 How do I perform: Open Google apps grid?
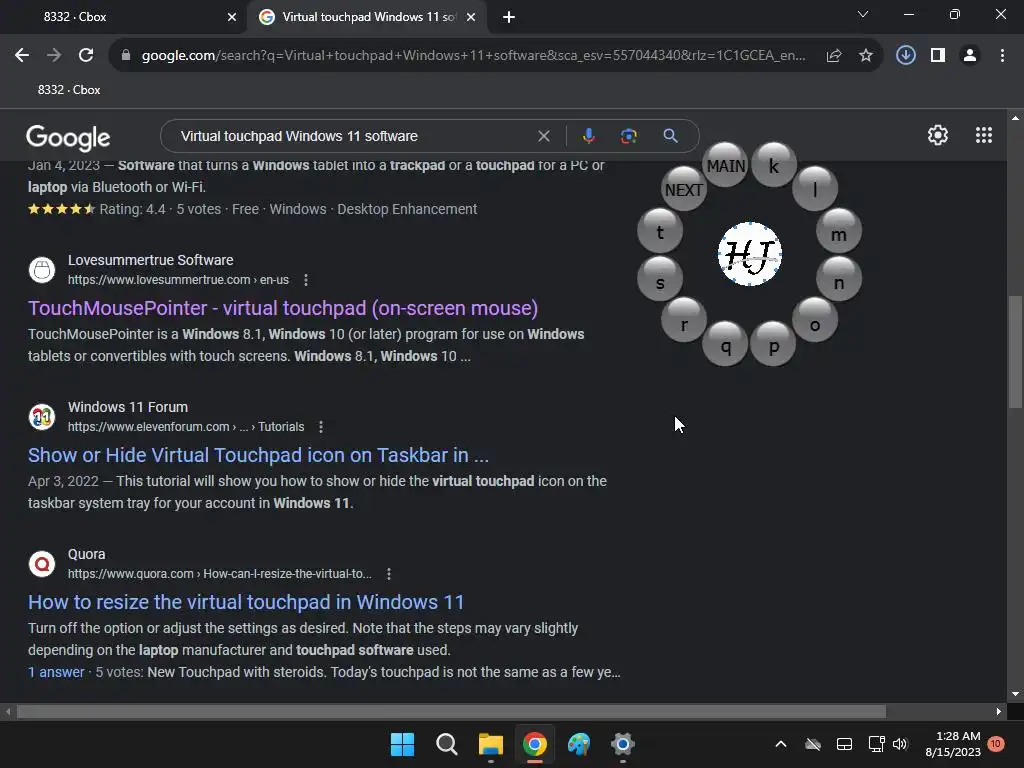(x=984, y=135)
